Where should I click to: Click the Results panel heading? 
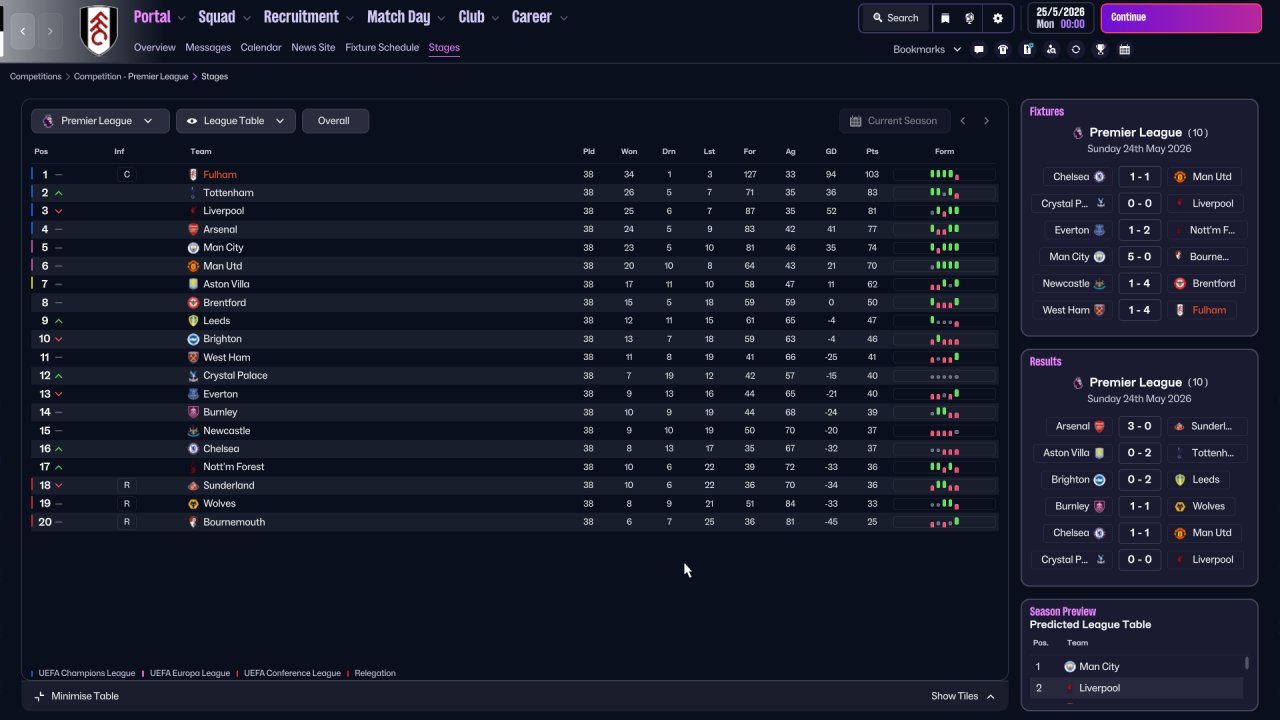point(1046,362)
